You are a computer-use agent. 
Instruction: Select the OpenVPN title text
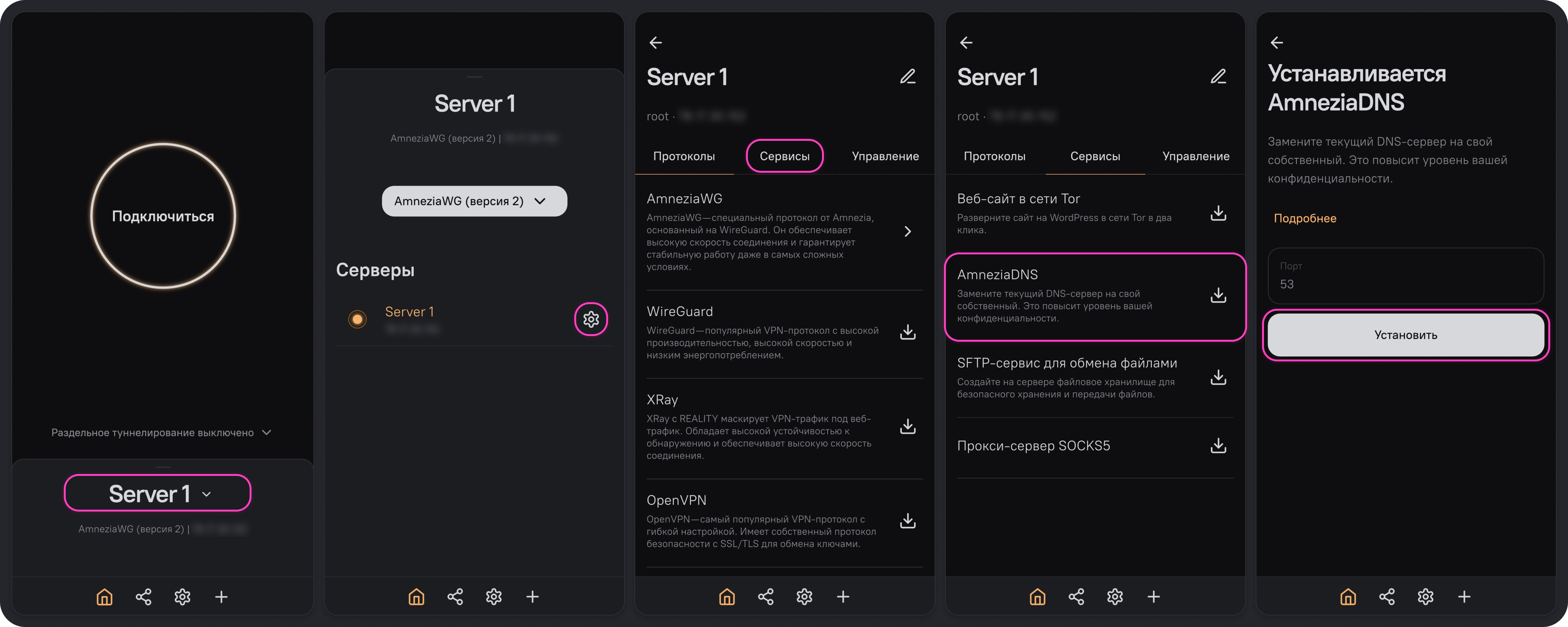point(676,500)
